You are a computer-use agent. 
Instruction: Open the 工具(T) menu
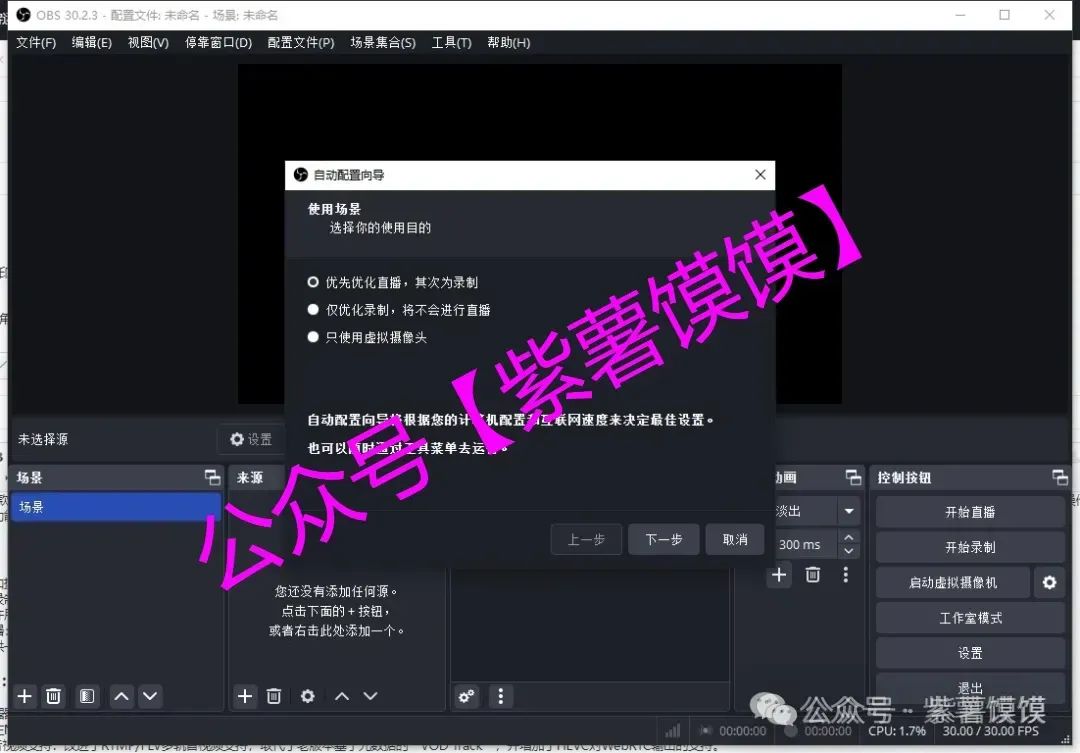tap(451, 43)
